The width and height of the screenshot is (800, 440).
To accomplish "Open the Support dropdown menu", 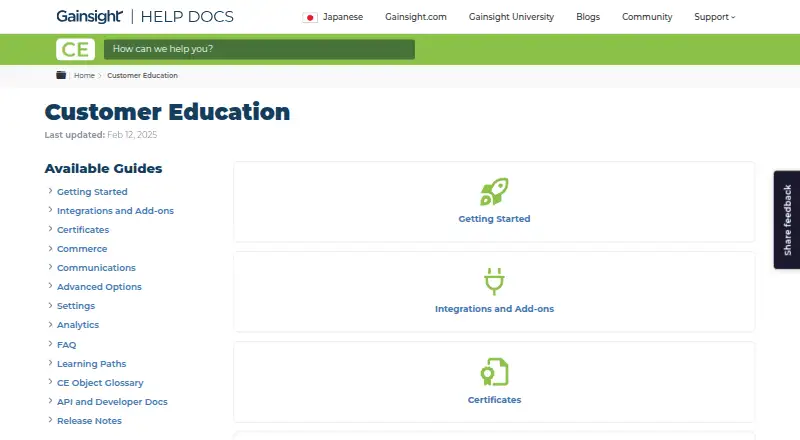I will (714, 17).
